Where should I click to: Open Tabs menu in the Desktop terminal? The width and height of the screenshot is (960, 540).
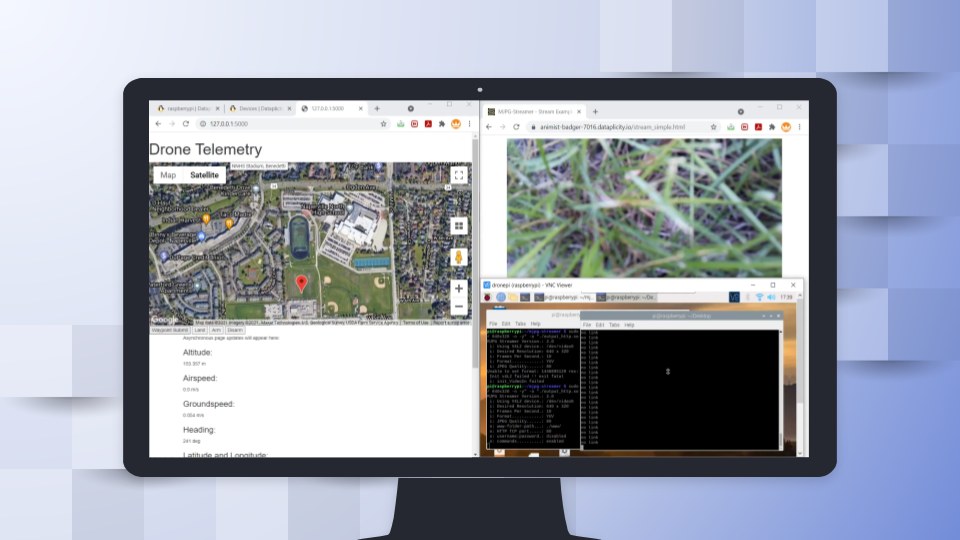(x=614, y=325)
